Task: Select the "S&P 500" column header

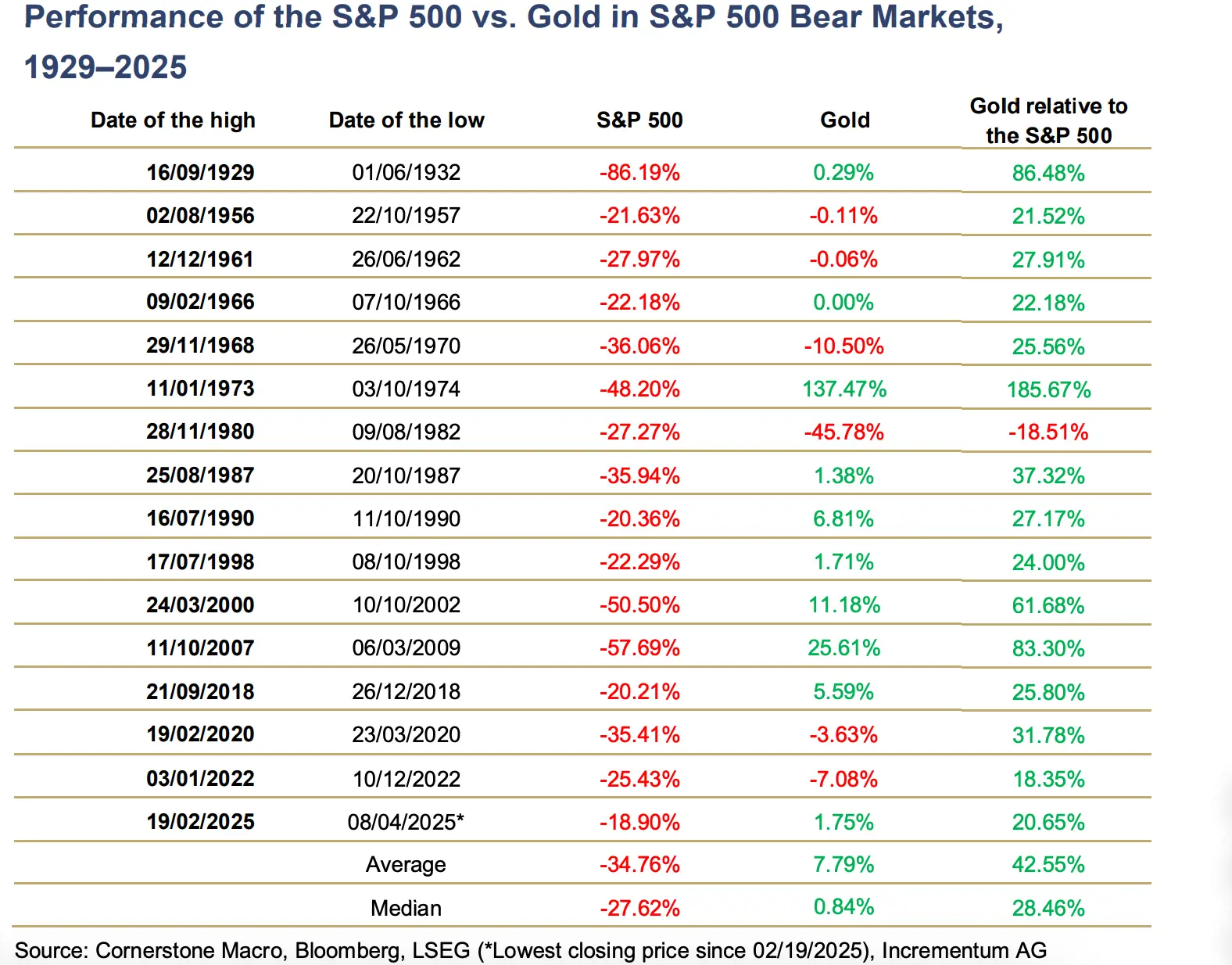Action: tap(639, 120)
